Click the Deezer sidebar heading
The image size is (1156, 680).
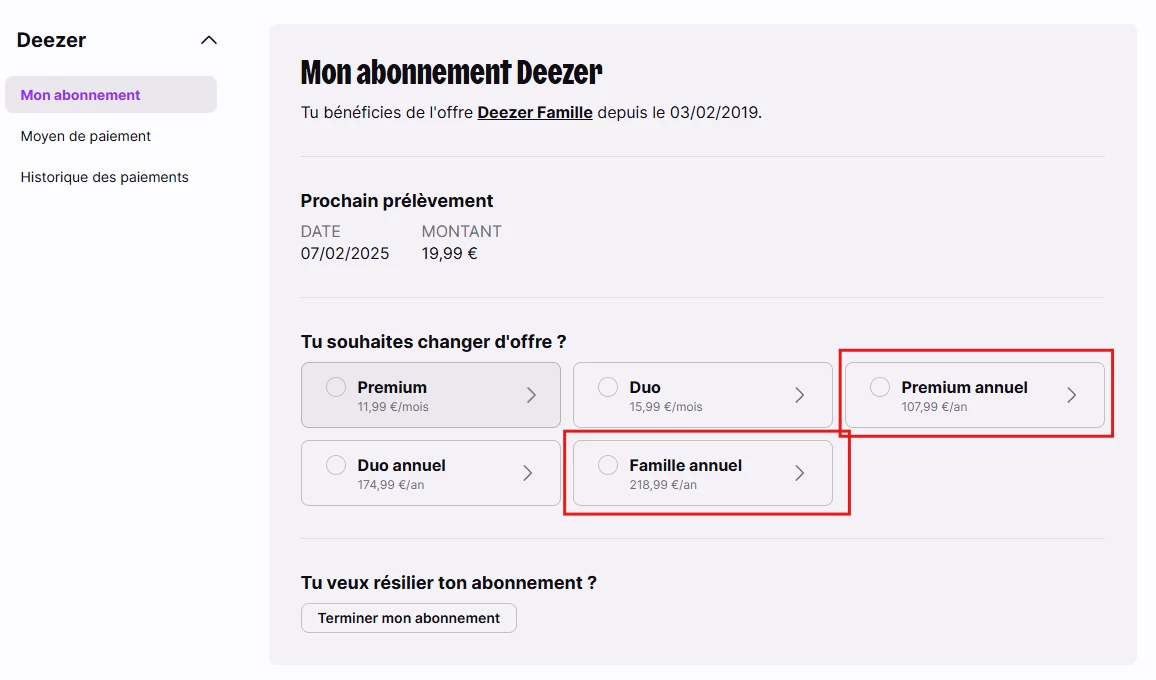click(52, 41)
